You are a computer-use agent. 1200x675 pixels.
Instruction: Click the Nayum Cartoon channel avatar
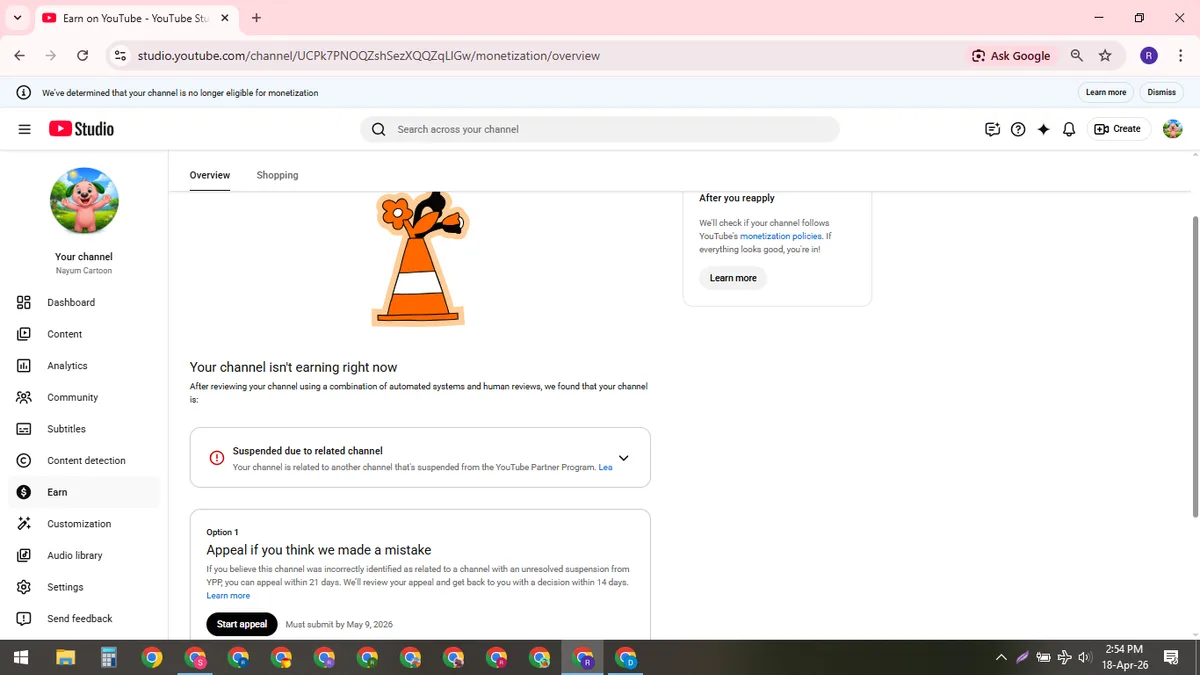point(84,202)
